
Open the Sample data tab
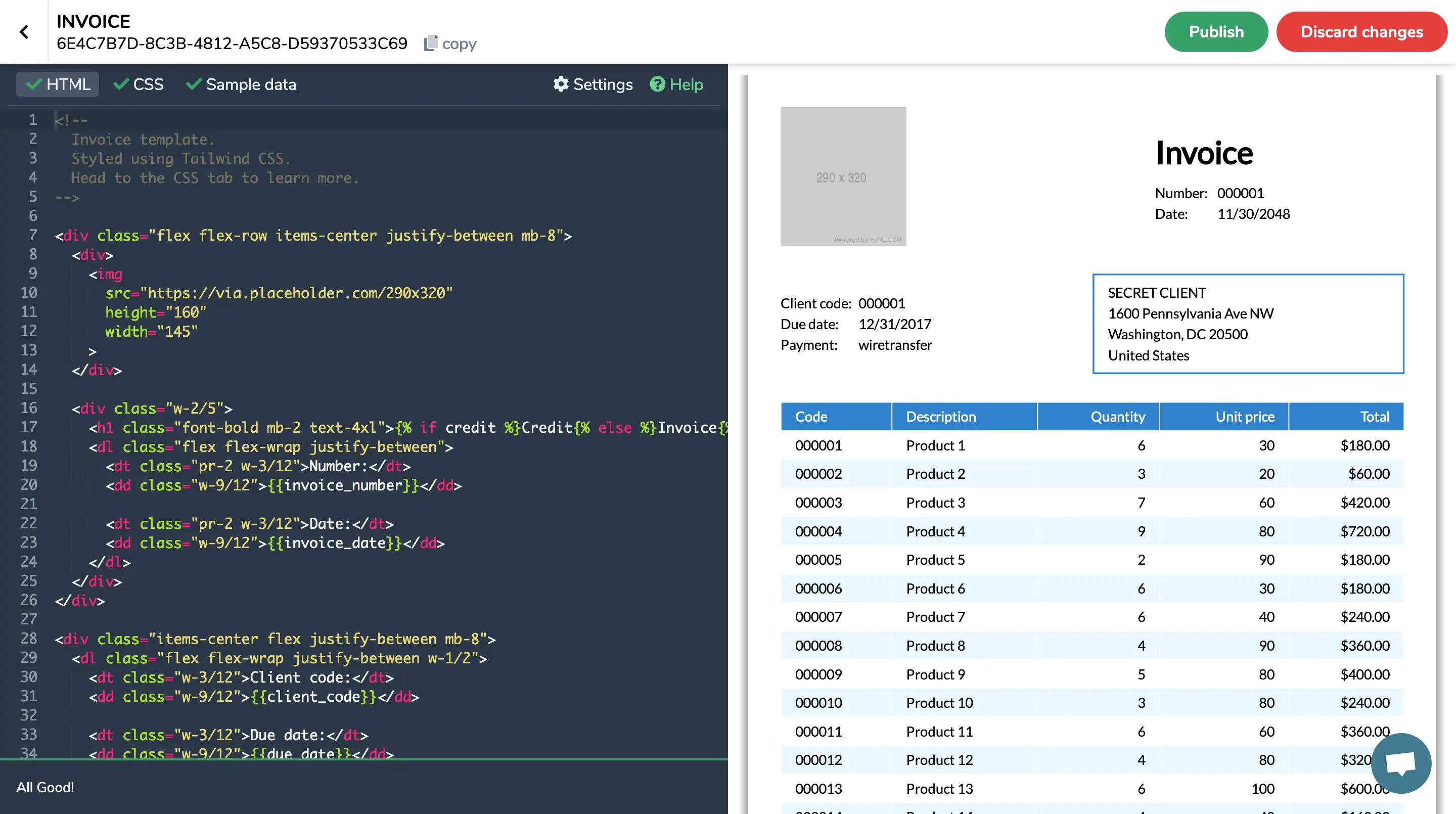click(x=250, y=84)
